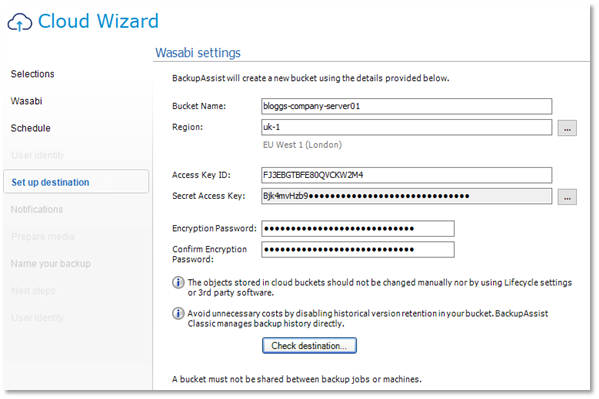599x399 pixels.
Task: Open the region browse button
Action: coord(567,128)
